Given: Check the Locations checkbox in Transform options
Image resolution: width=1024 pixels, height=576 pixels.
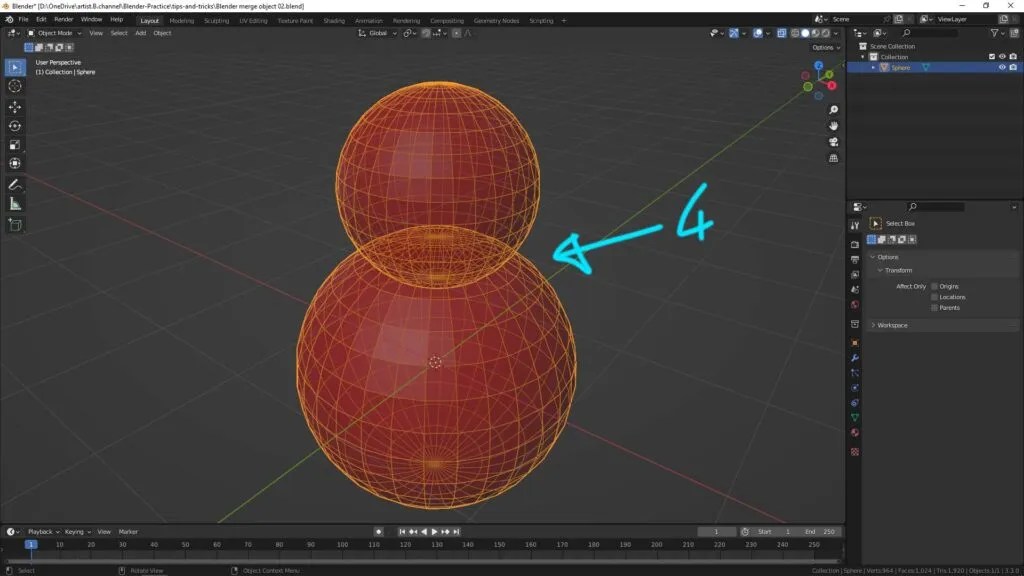Looking at the screenshot, I should coord(933,296).
